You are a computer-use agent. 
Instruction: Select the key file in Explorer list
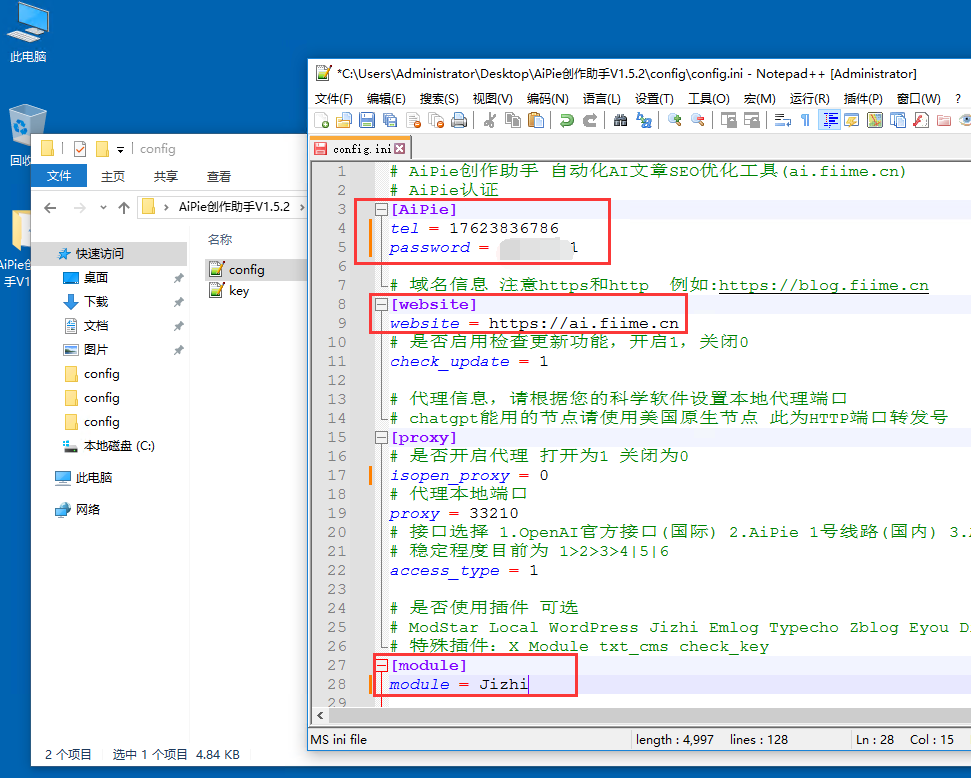tap(238, 291)
